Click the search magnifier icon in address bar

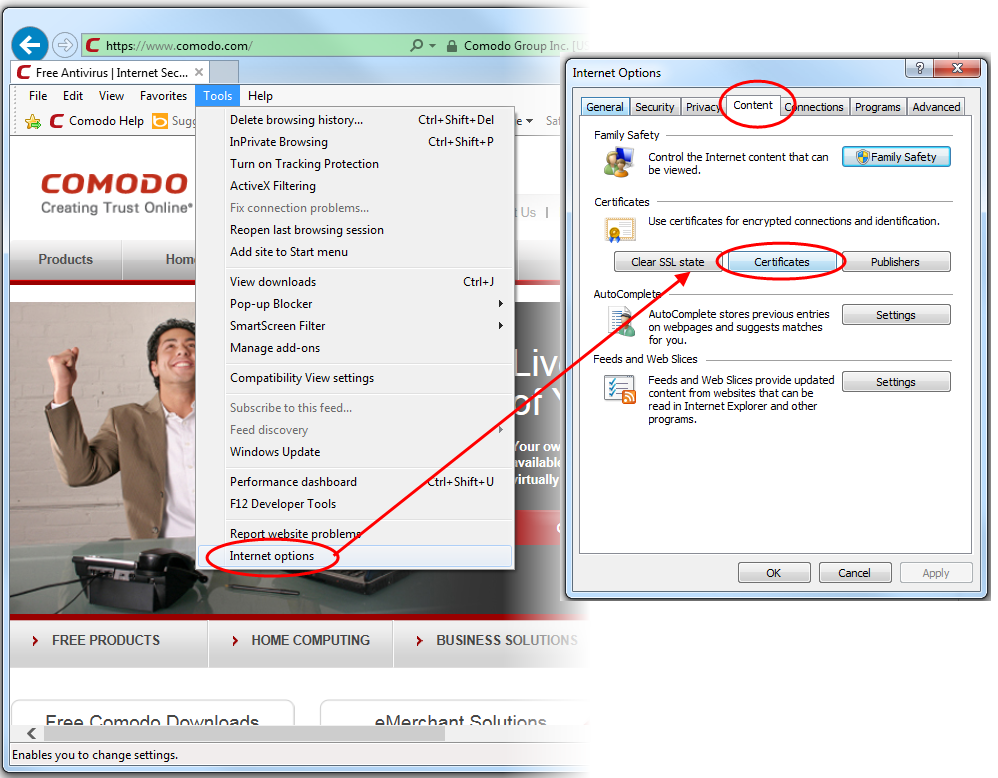tap(416, 45)
